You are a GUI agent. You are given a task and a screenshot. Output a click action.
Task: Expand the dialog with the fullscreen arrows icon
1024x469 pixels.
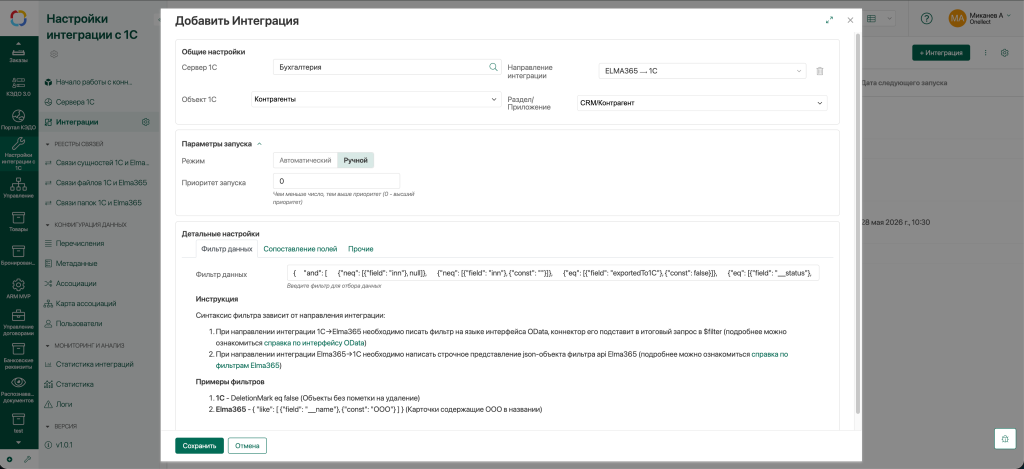[x=829, y=20]
